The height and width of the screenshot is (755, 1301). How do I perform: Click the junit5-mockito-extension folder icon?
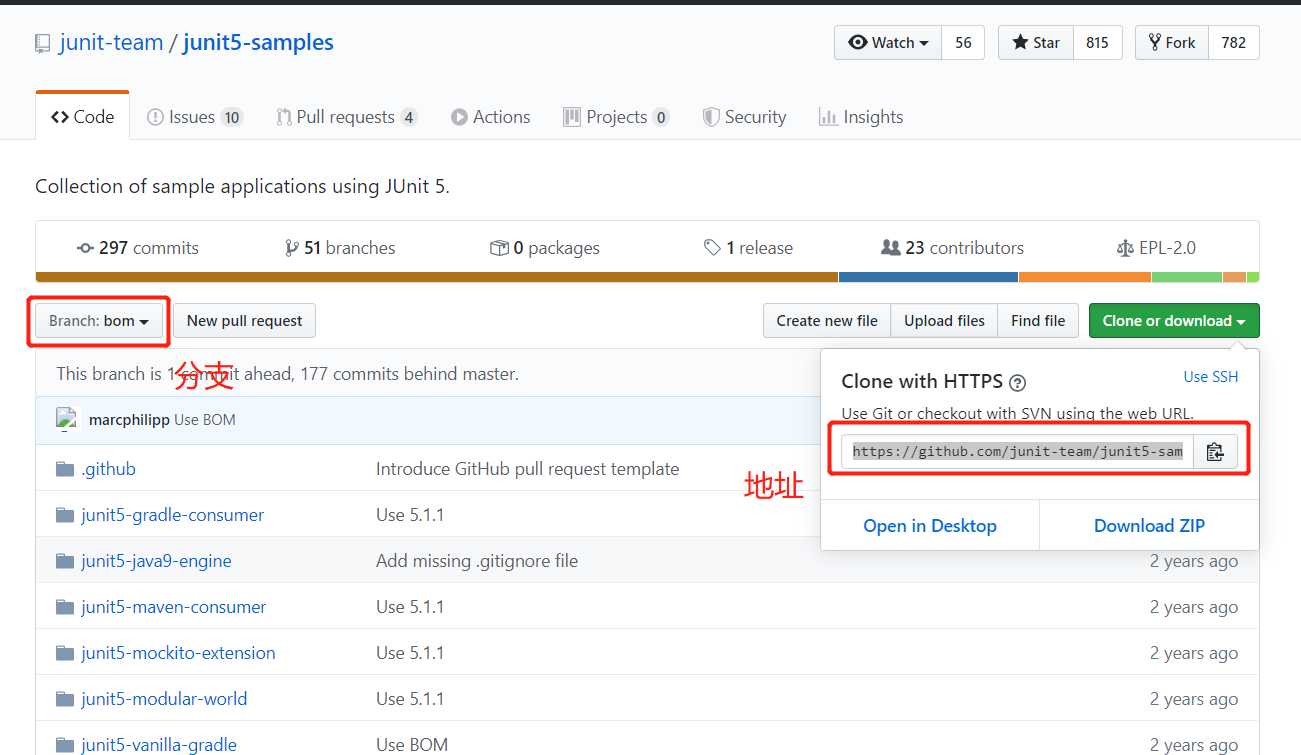(65, 653)
